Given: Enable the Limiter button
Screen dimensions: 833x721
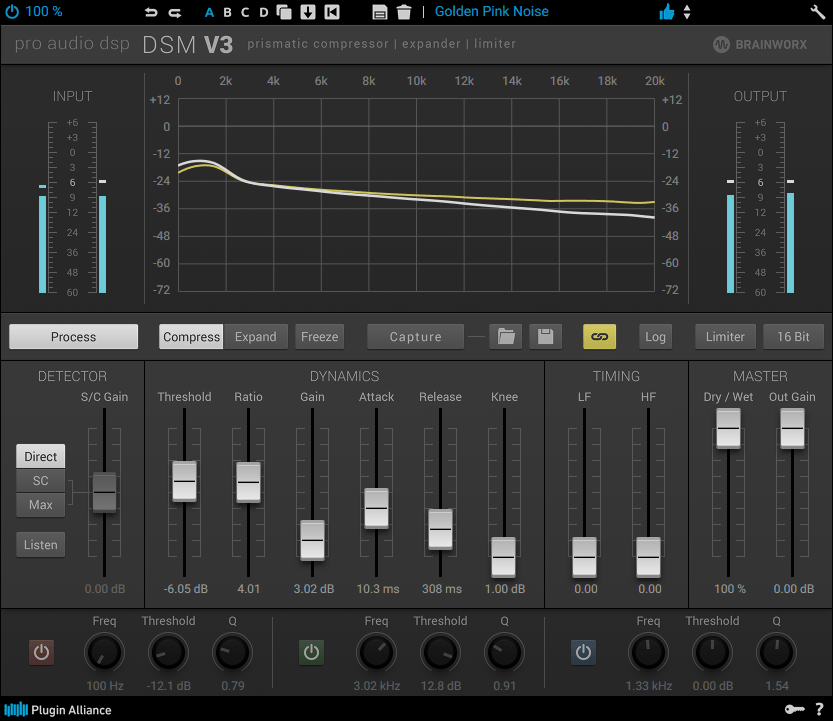Looking at the screenshot, I should tap(725, 337).
